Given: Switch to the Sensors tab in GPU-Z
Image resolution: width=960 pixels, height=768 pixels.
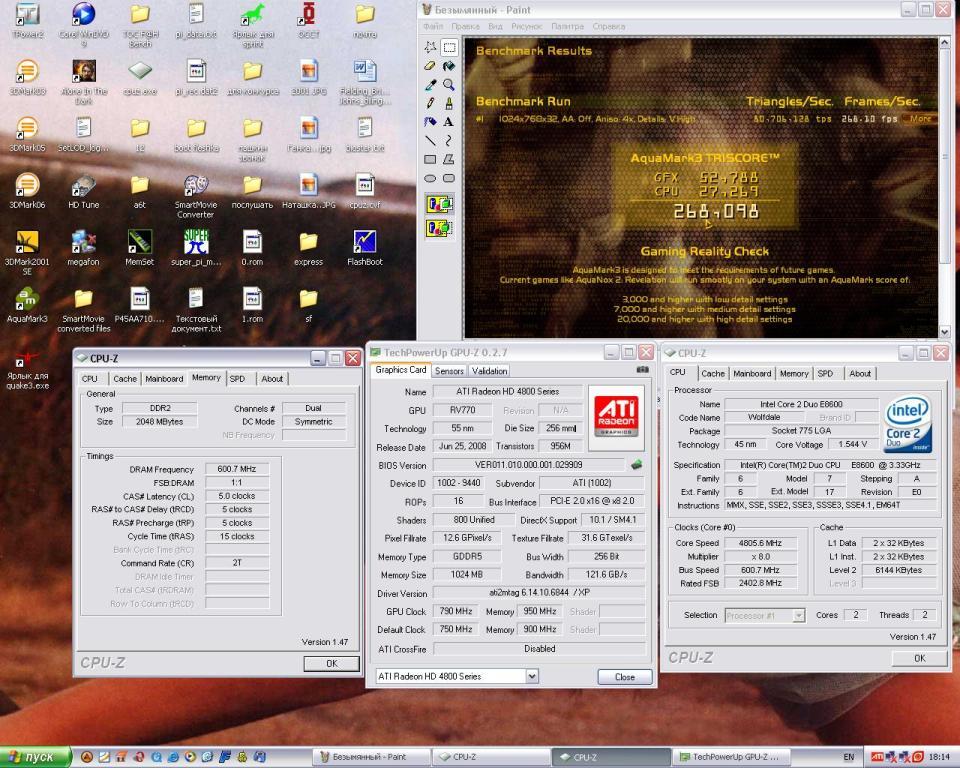Looking at the screenshot, I should click(449, 371).
